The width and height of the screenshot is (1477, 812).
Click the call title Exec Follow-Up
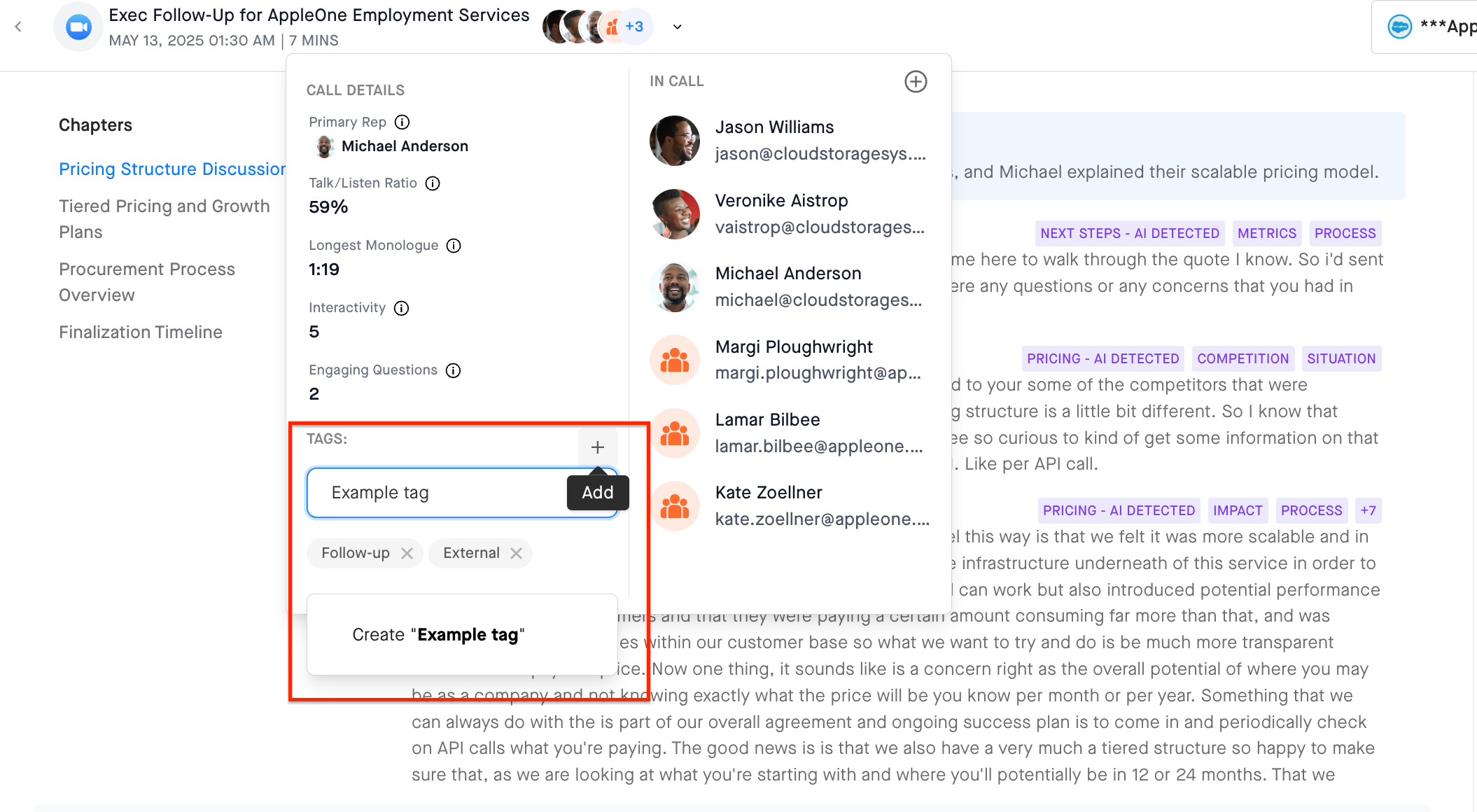[319, 15]
